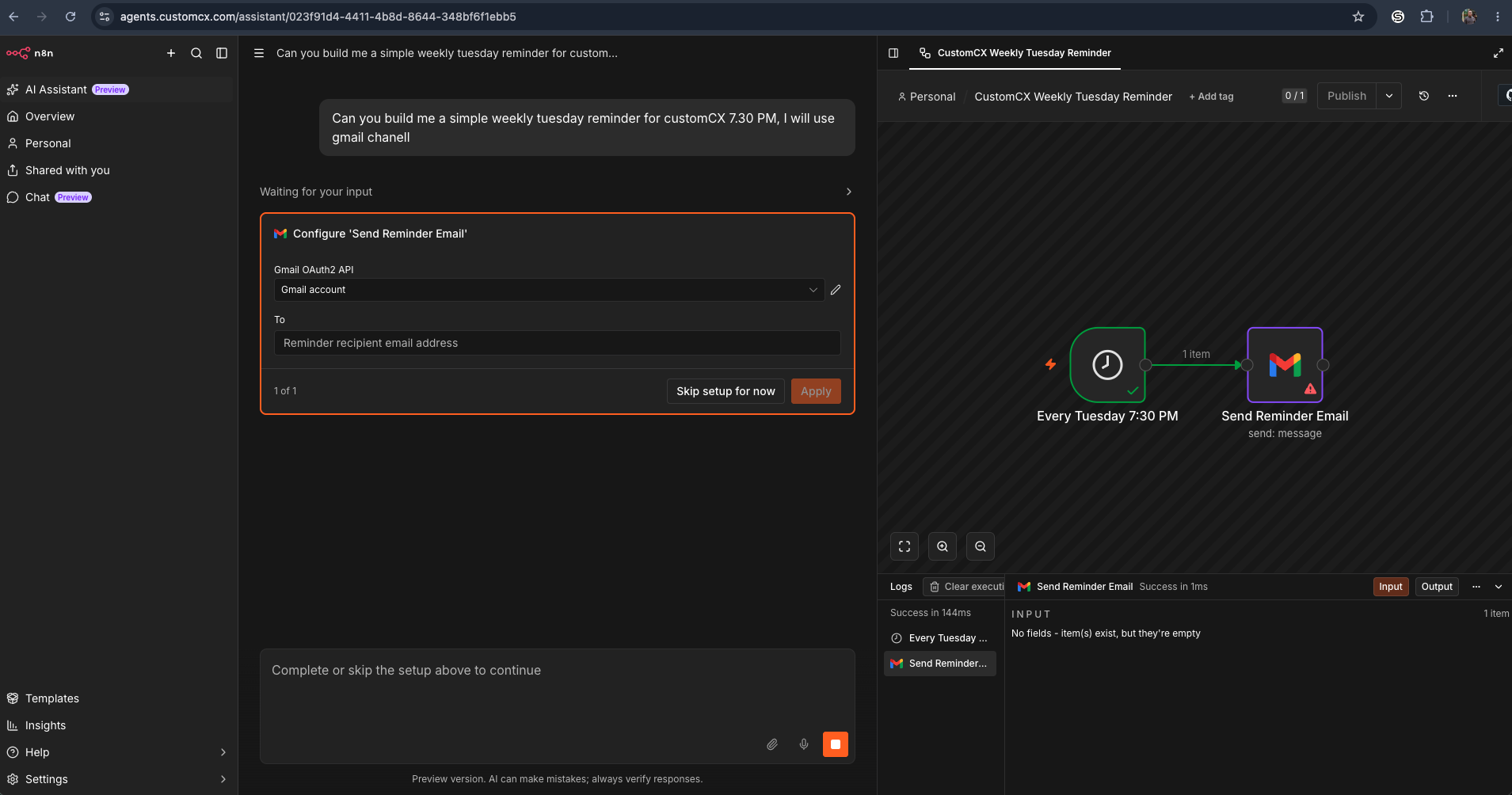This screenshot has height=795, width=1512.
Task: Open workflow history clock icon
Action: [x=1424, y=96]
